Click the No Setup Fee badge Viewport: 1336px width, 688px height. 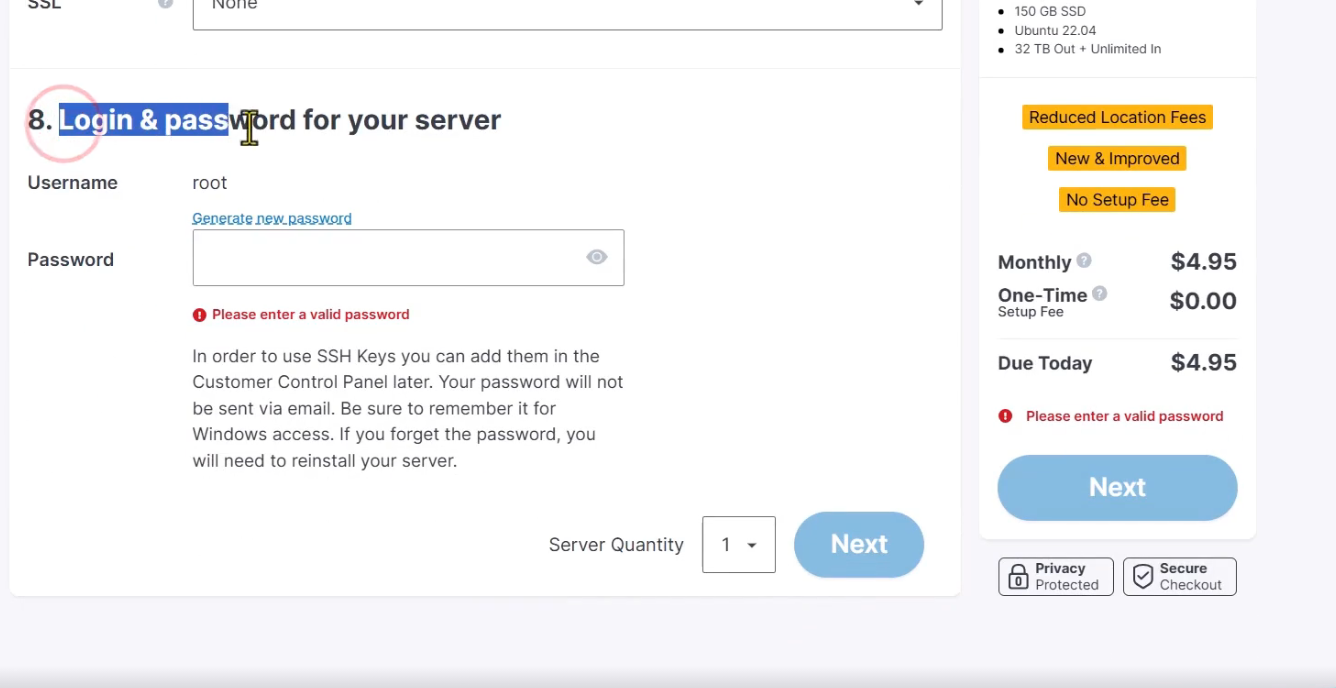(x=1117, y=200)
